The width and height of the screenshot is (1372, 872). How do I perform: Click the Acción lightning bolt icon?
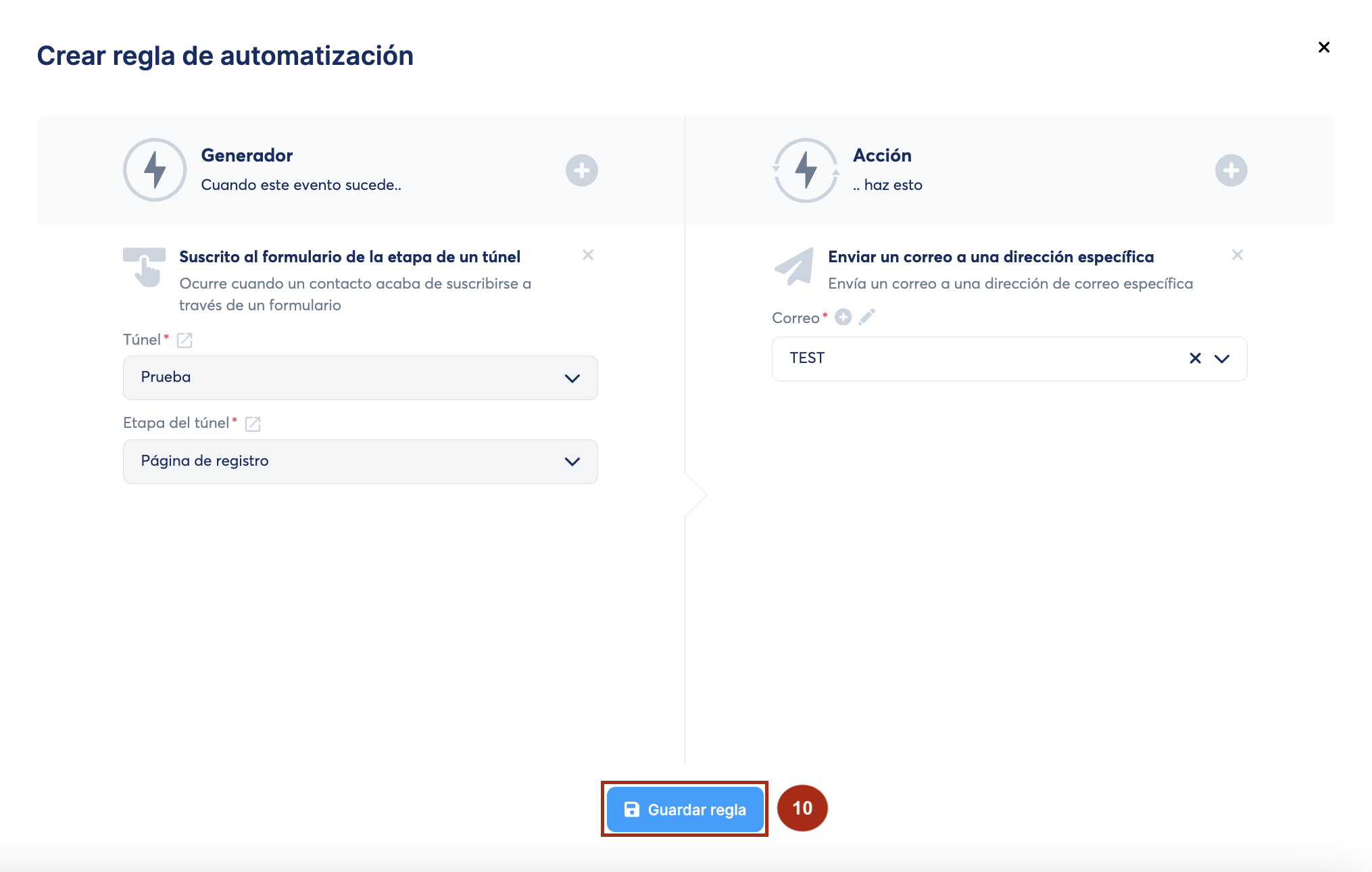click(806, 170)
